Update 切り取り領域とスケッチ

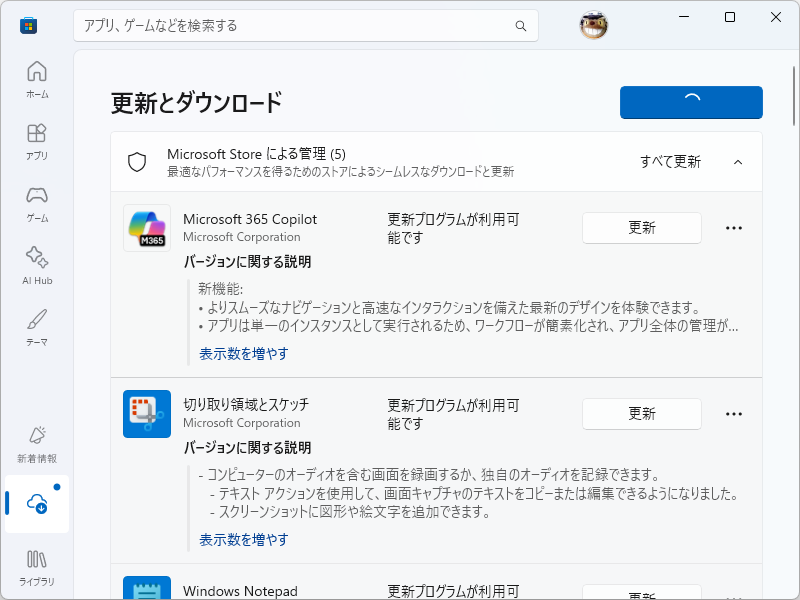642,414
